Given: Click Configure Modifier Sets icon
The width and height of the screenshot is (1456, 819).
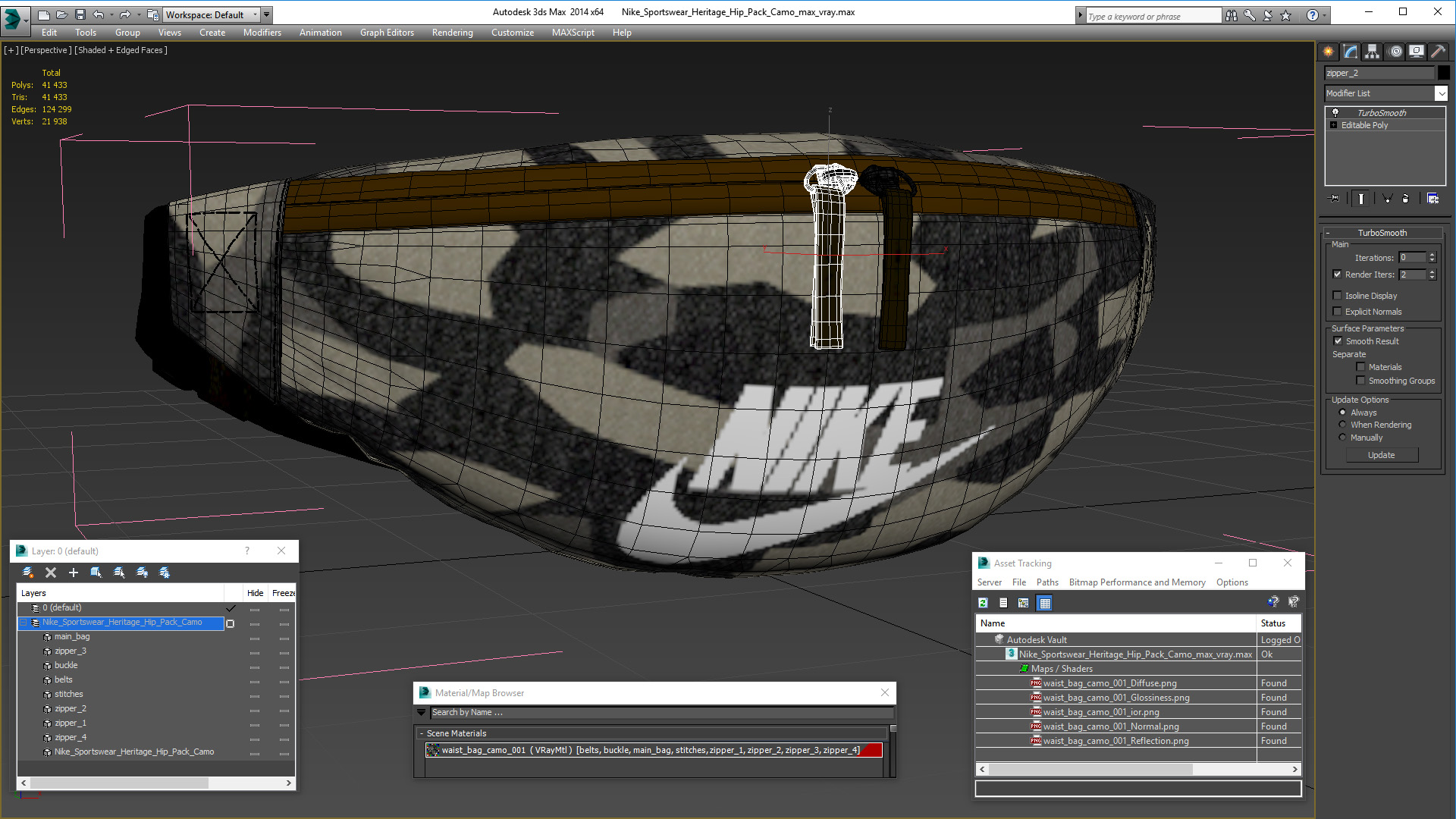Looking at the screenshot, I should point(1433,199).
